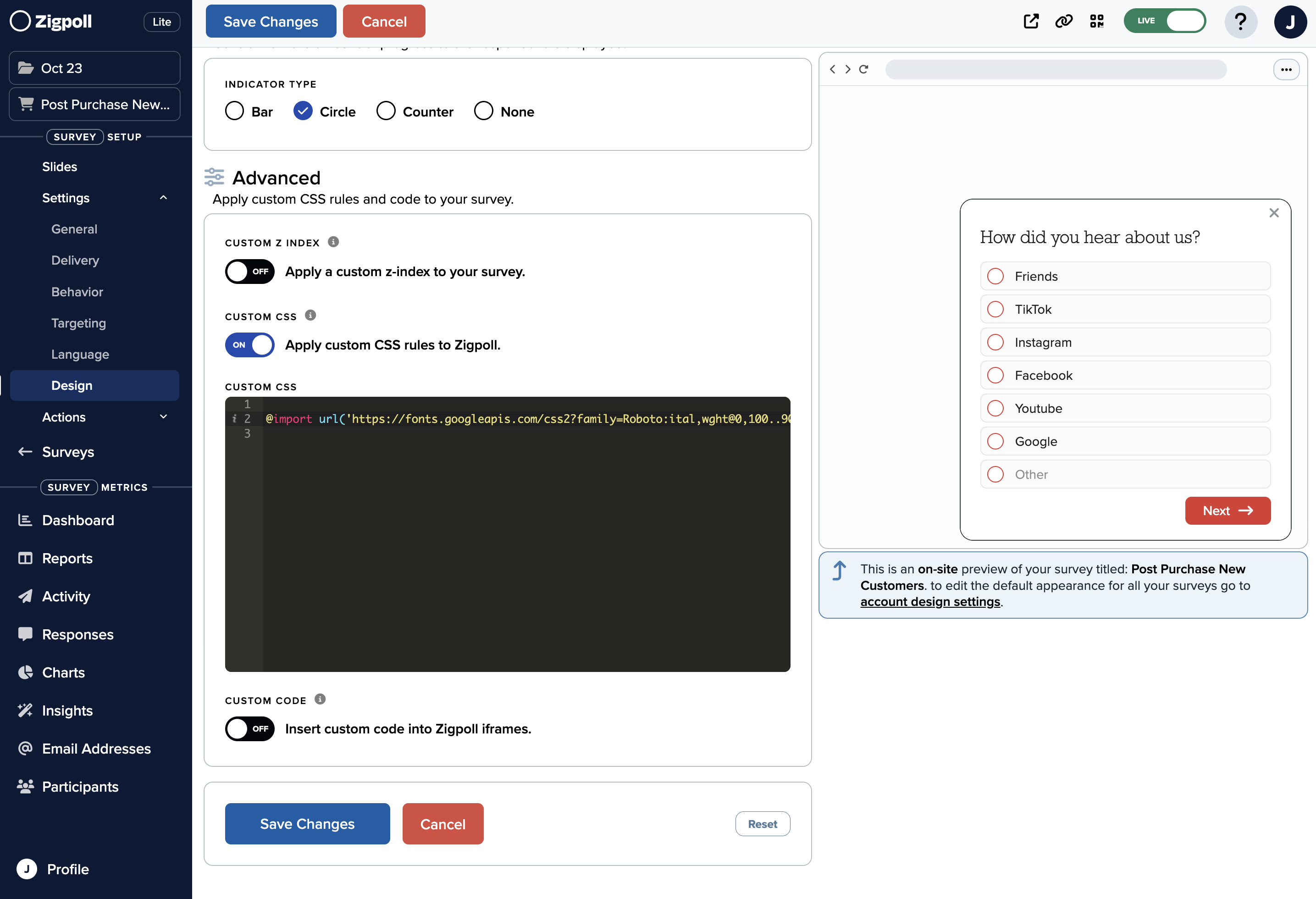
Task: Click the help question mark icon
Action: click(1240, 22)
